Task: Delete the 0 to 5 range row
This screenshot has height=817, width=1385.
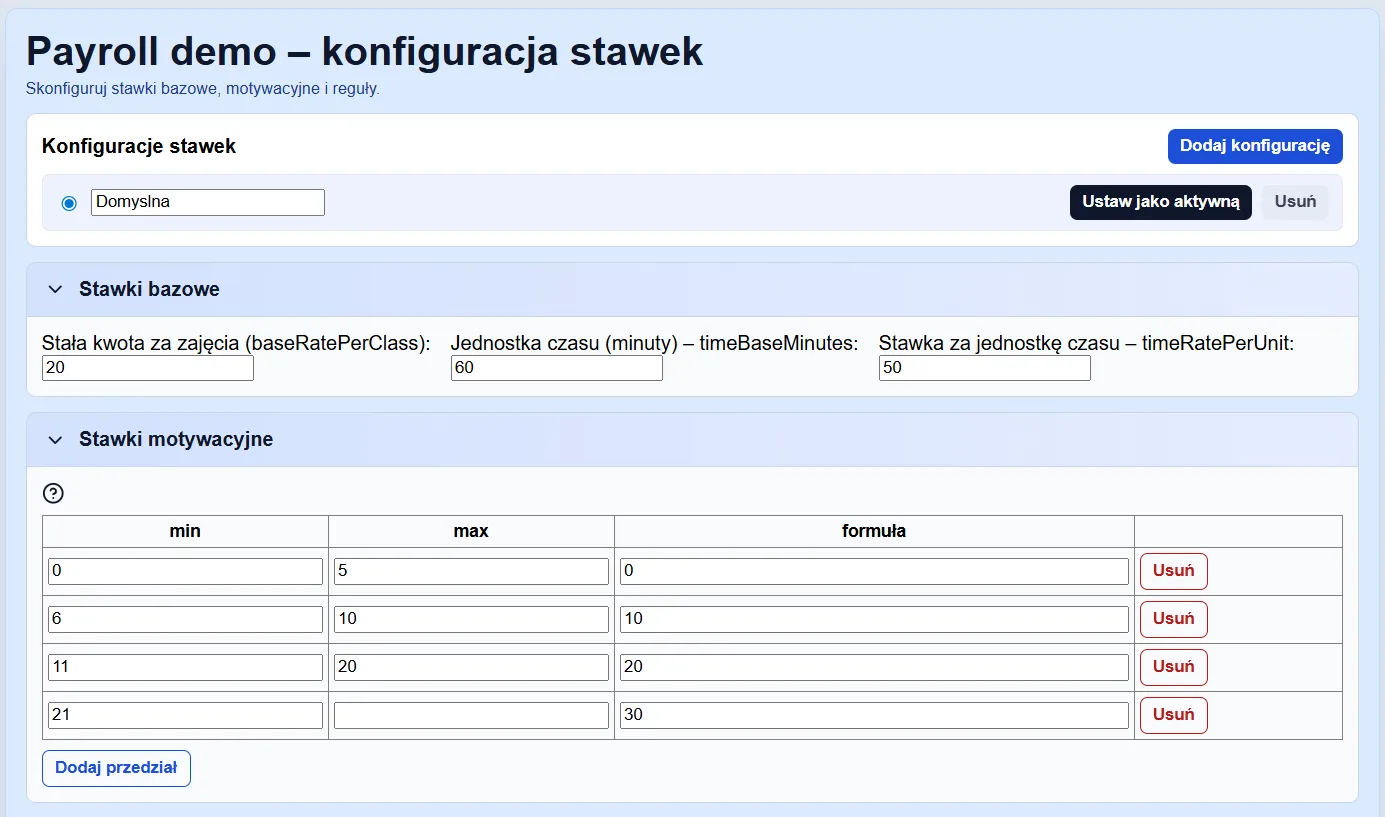Action: (1173, 571)
